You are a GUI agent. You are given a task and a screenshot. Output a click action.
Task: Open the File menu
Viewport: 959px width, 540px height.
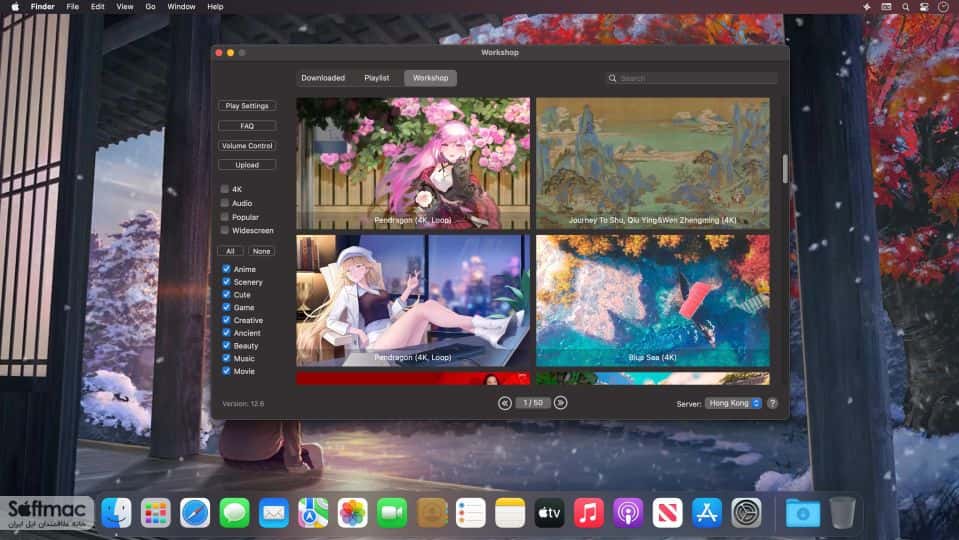73,7
